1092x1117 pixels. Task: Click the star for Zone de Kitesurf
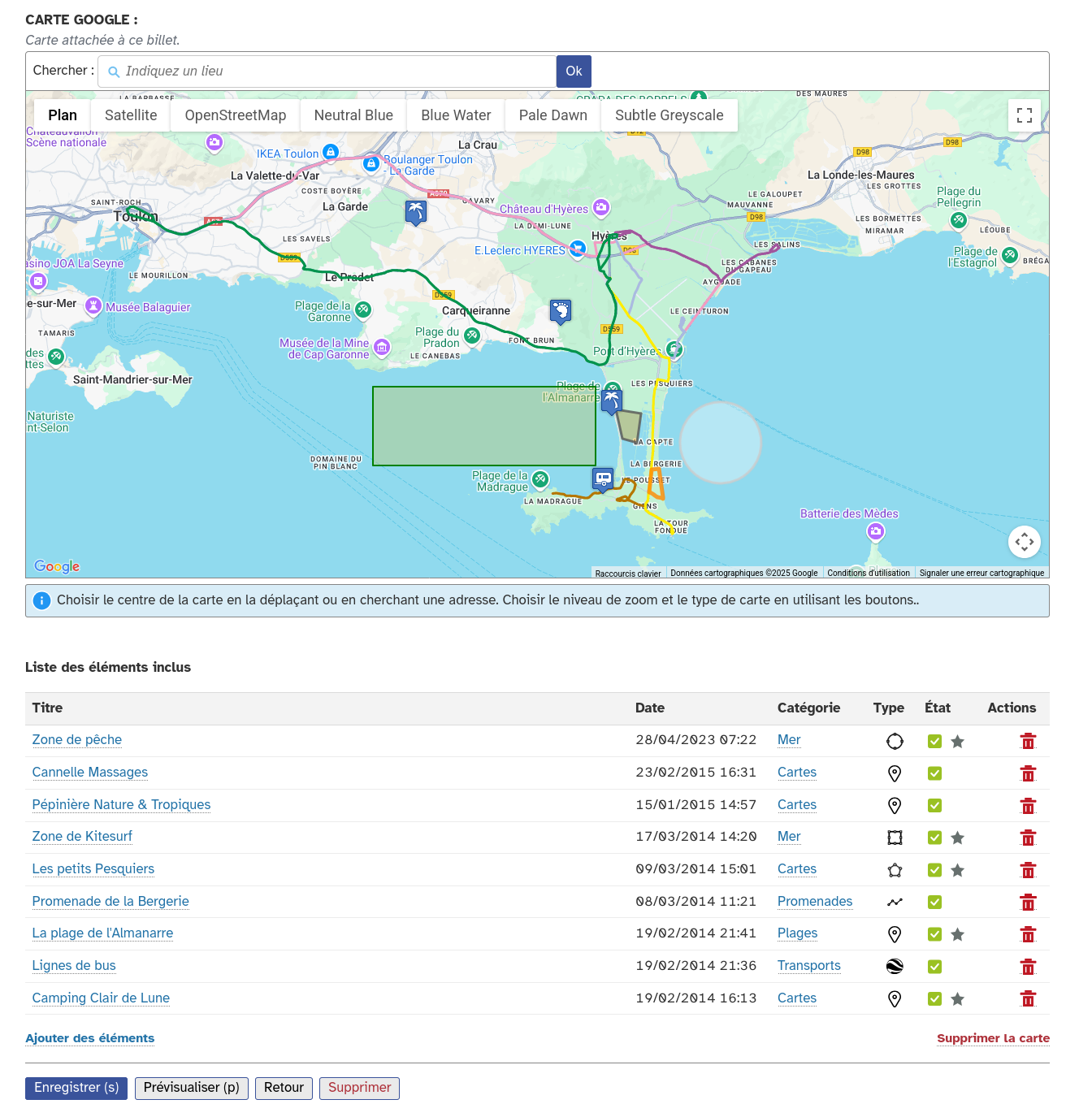coord(958,838)
